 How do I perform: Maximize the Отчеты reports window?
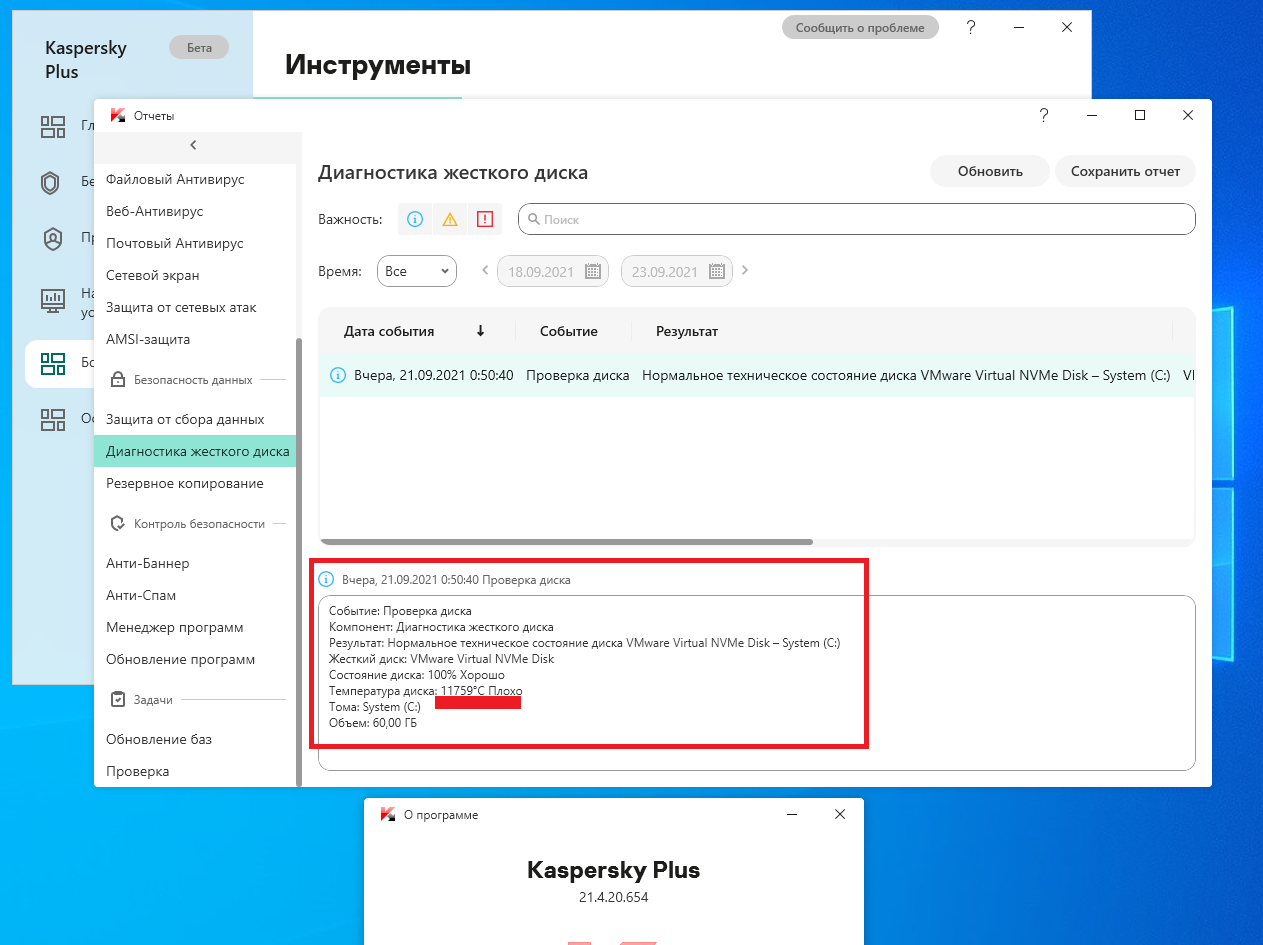point(1140,115)
